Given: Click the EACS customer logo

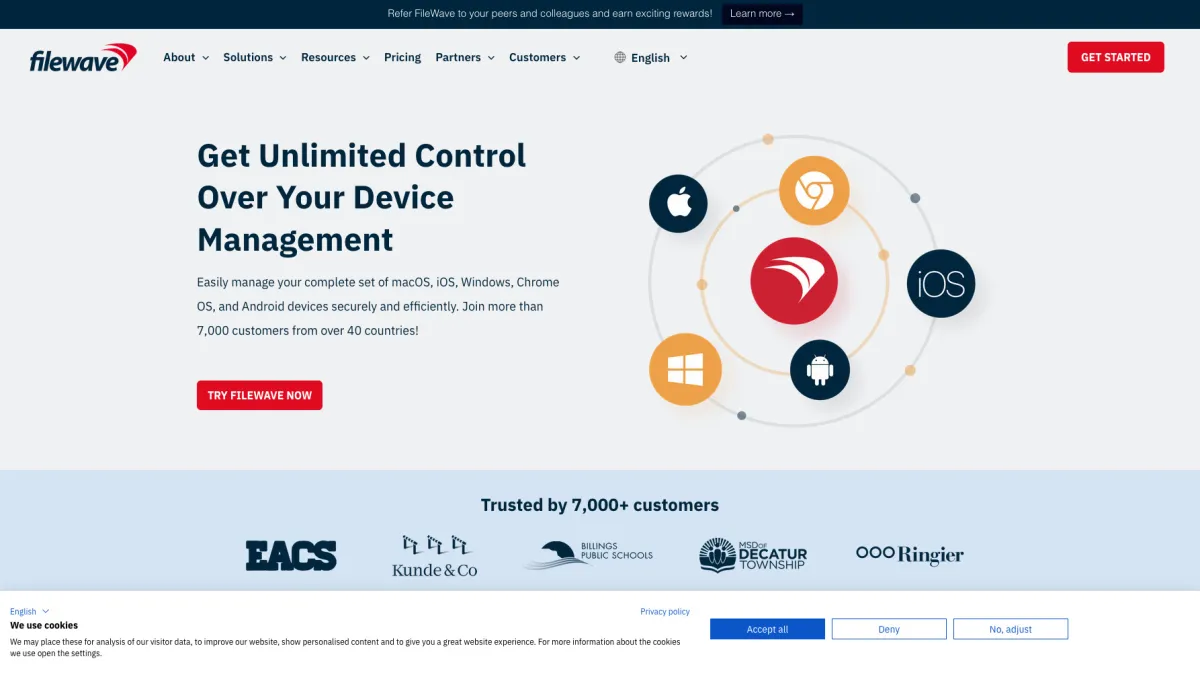Looking at the screenshot, I should coord(291,555).
